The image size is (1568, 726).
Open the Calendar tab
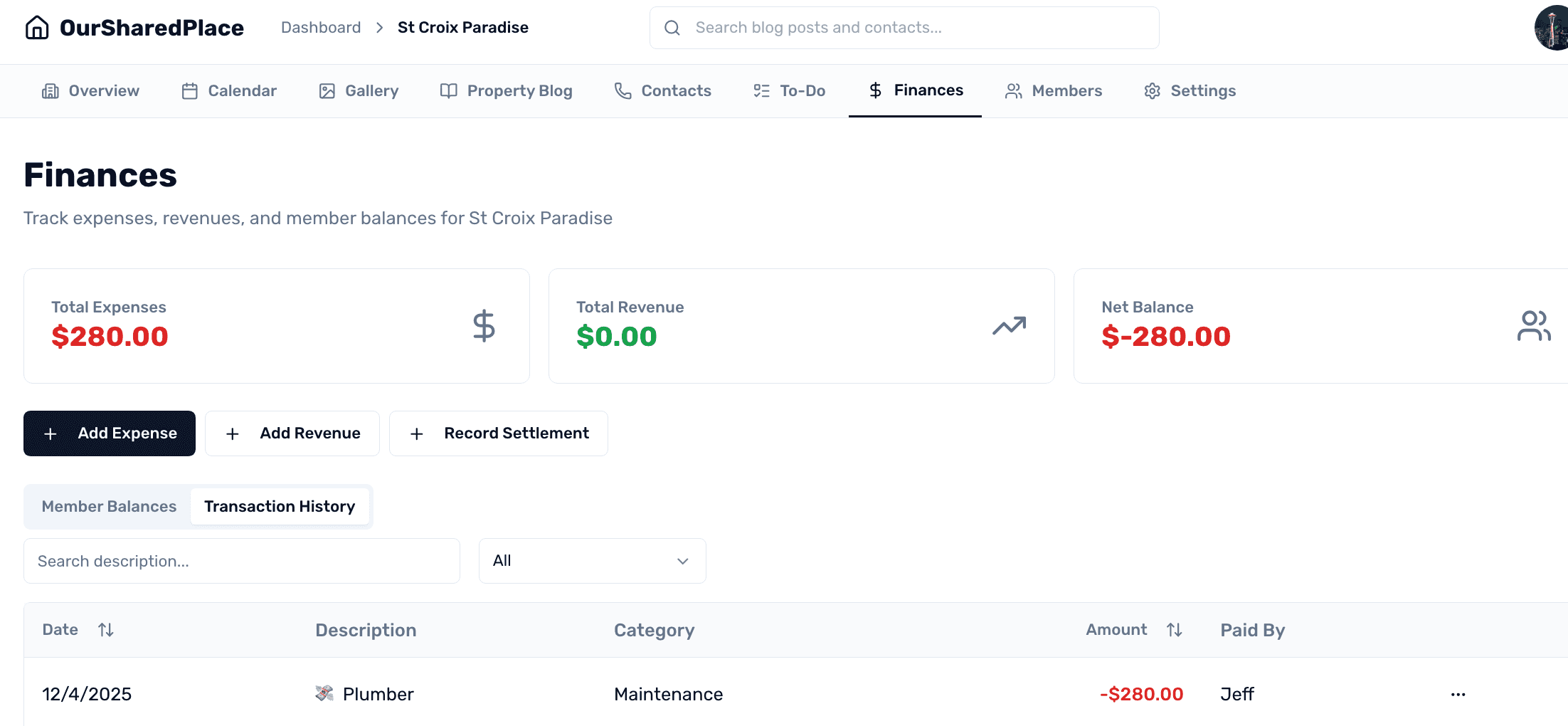[x=229, y=91]
